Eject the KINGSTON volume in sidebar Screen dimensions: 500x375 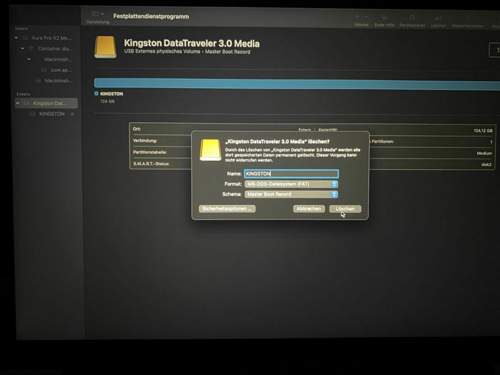click(72, 114)
